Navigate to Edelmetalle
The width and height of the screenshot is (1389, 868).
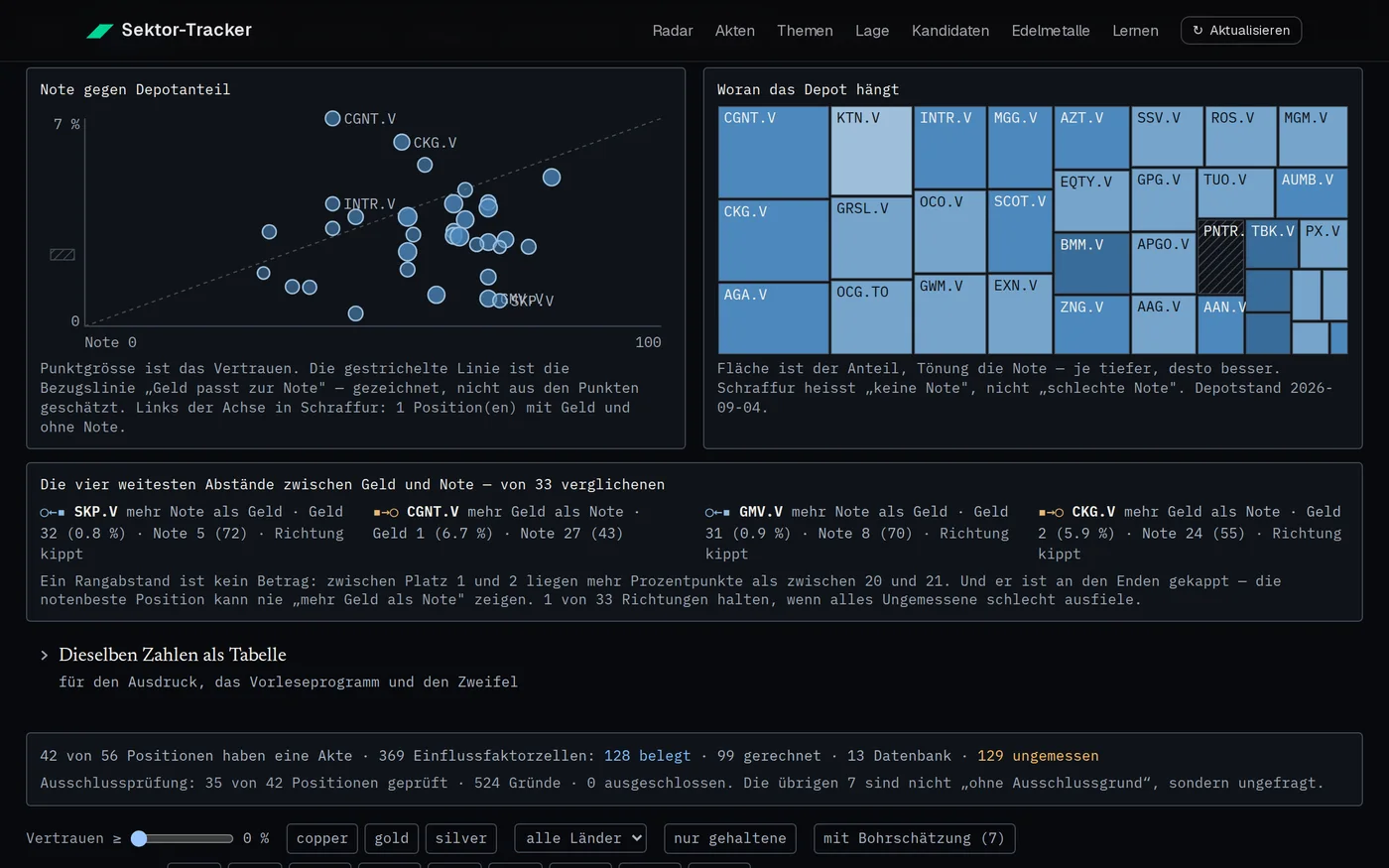1051,31
